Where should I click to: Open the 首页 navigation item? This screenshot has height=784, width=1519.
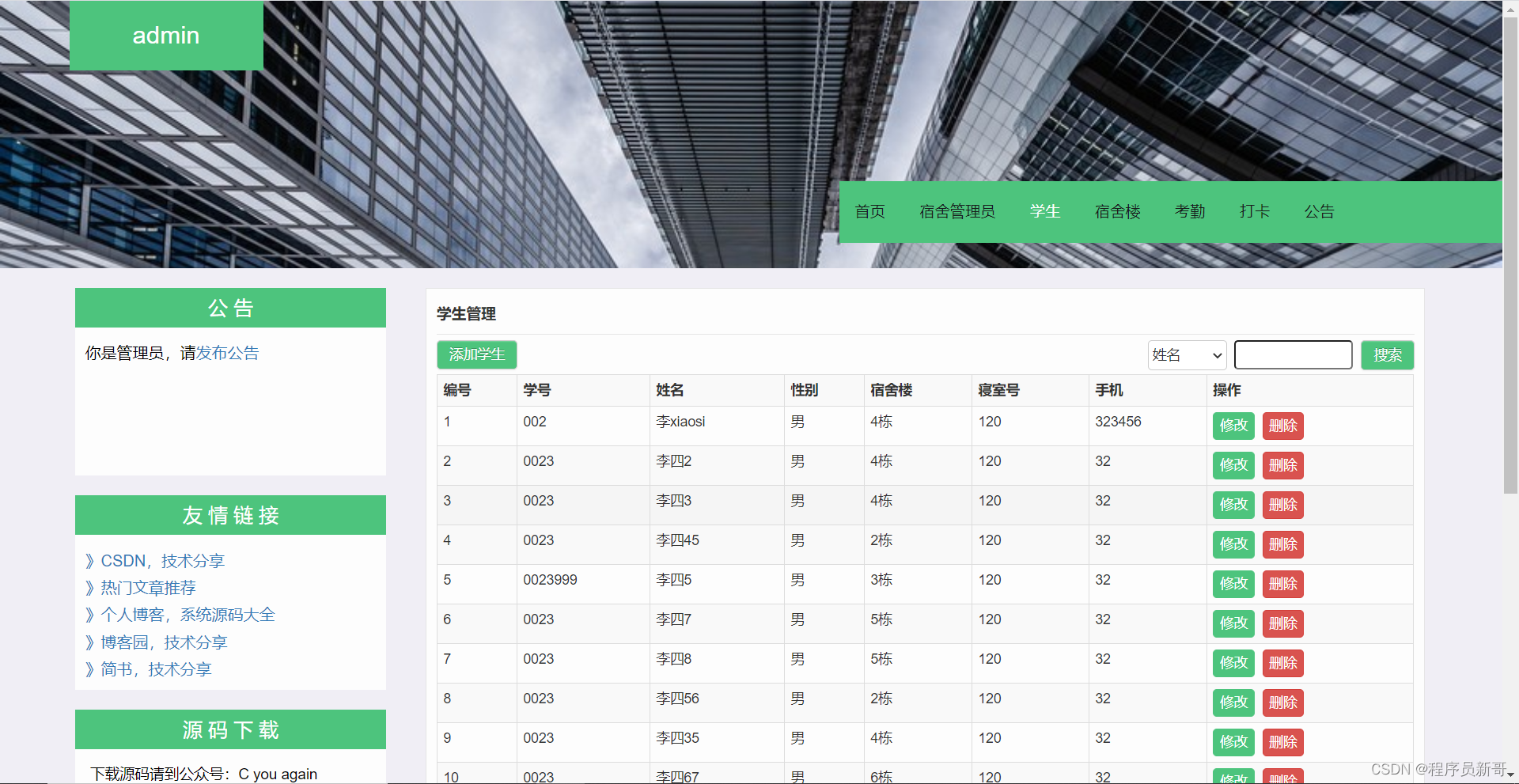pyautogui.click(x=869, y=211)
